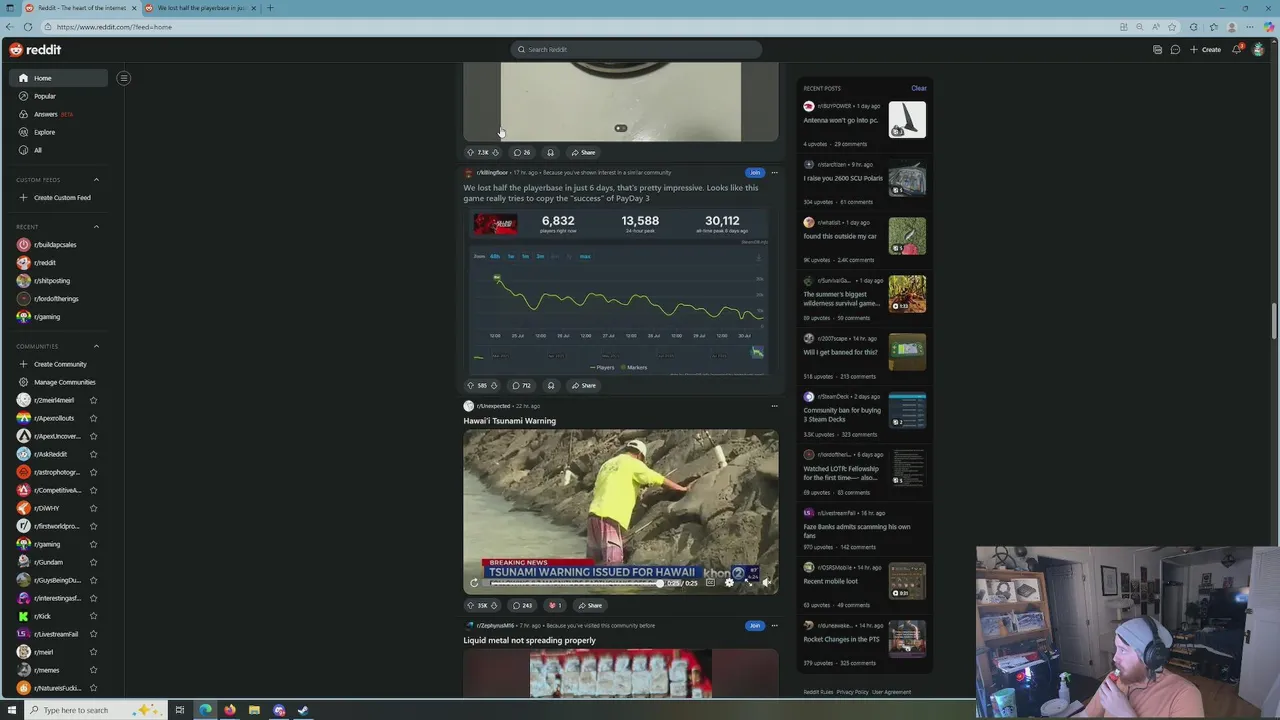Screen dimensions: 1280x720
Task: Open Faze Banks admits scamming recent post
Action: (857, 531)
